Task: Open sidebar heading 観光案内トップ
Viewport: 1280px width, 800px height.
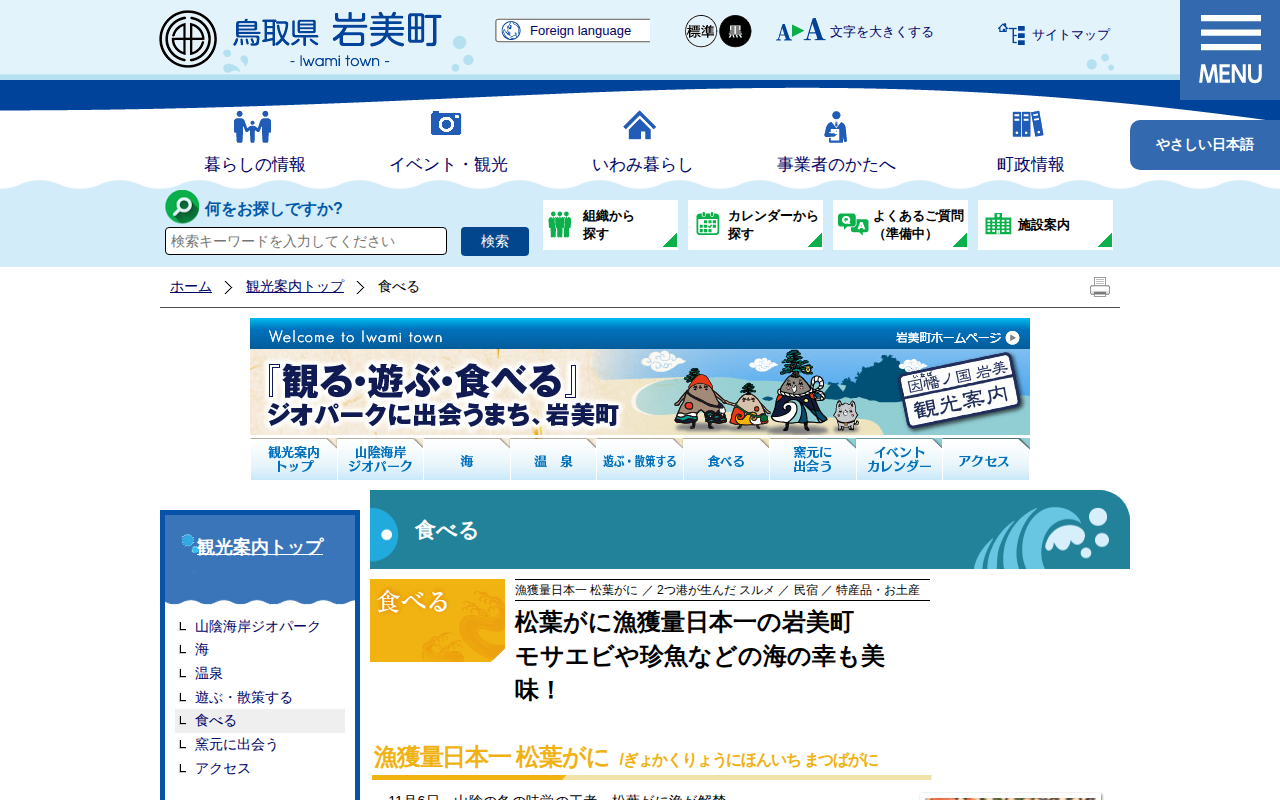Action: pos(260,547)
